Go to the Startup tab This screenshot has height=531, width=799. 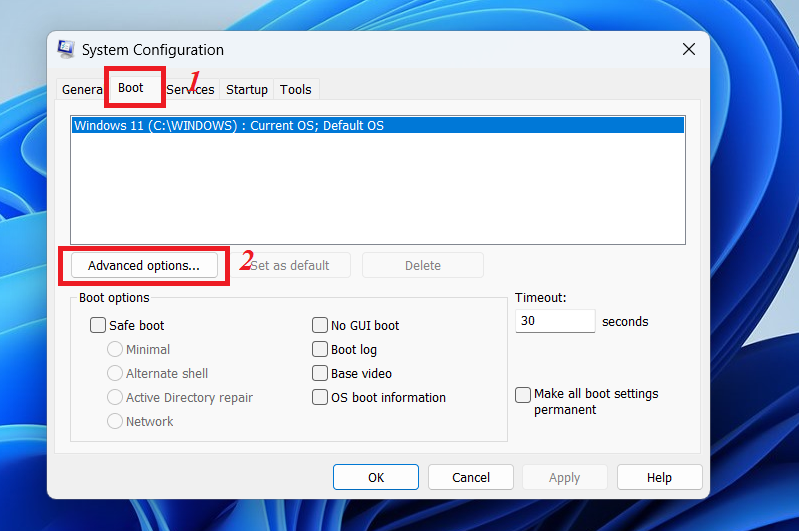(x=247, y=89)
